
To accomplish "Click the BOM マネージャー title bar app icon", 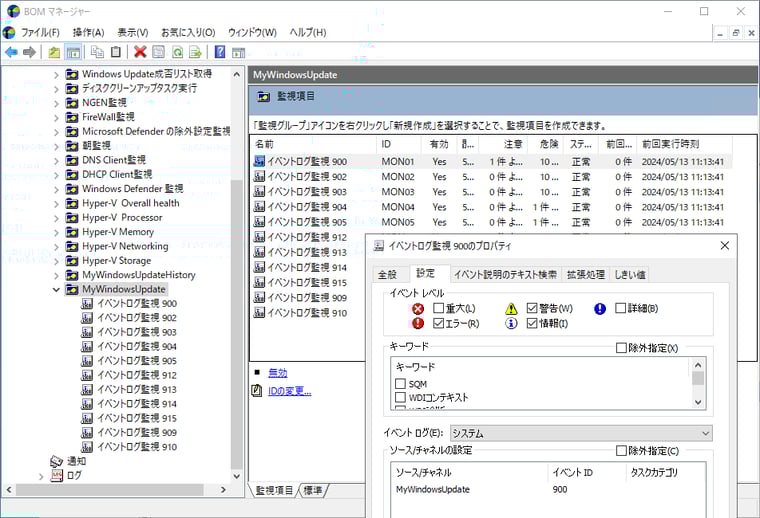I will pyautogui.click(x=13, y=11).
